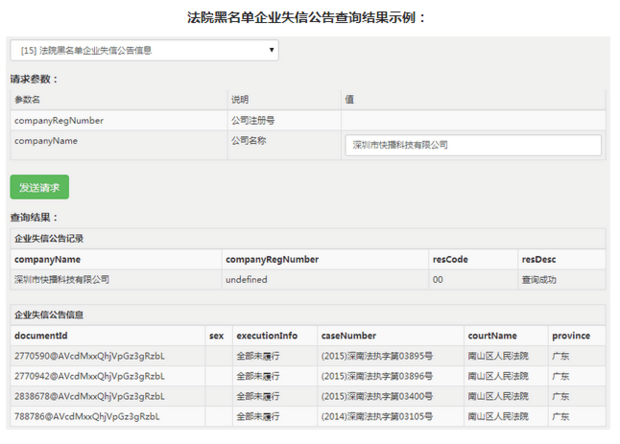The height and width of the screenshot is (444, 620).
Task: Click the executionInfo column header
Action: coord(267,335)
